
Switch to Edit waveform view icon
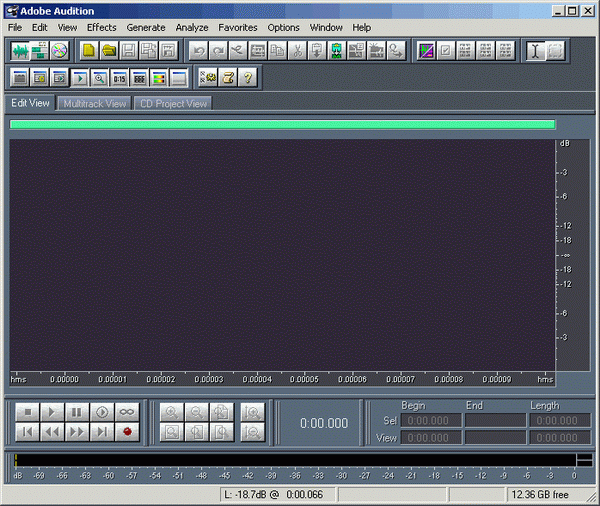(20, 51)
